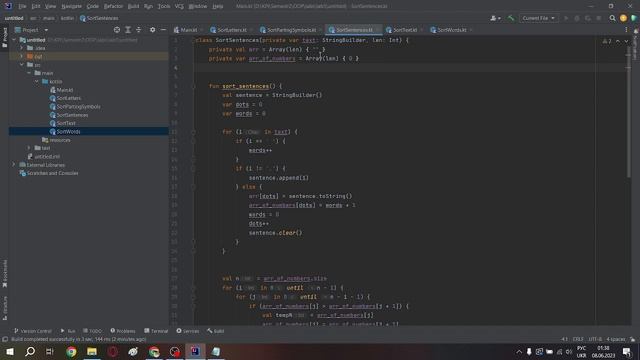Select Scratches and Consoles node
640x360 pixels.
(52, 173)
